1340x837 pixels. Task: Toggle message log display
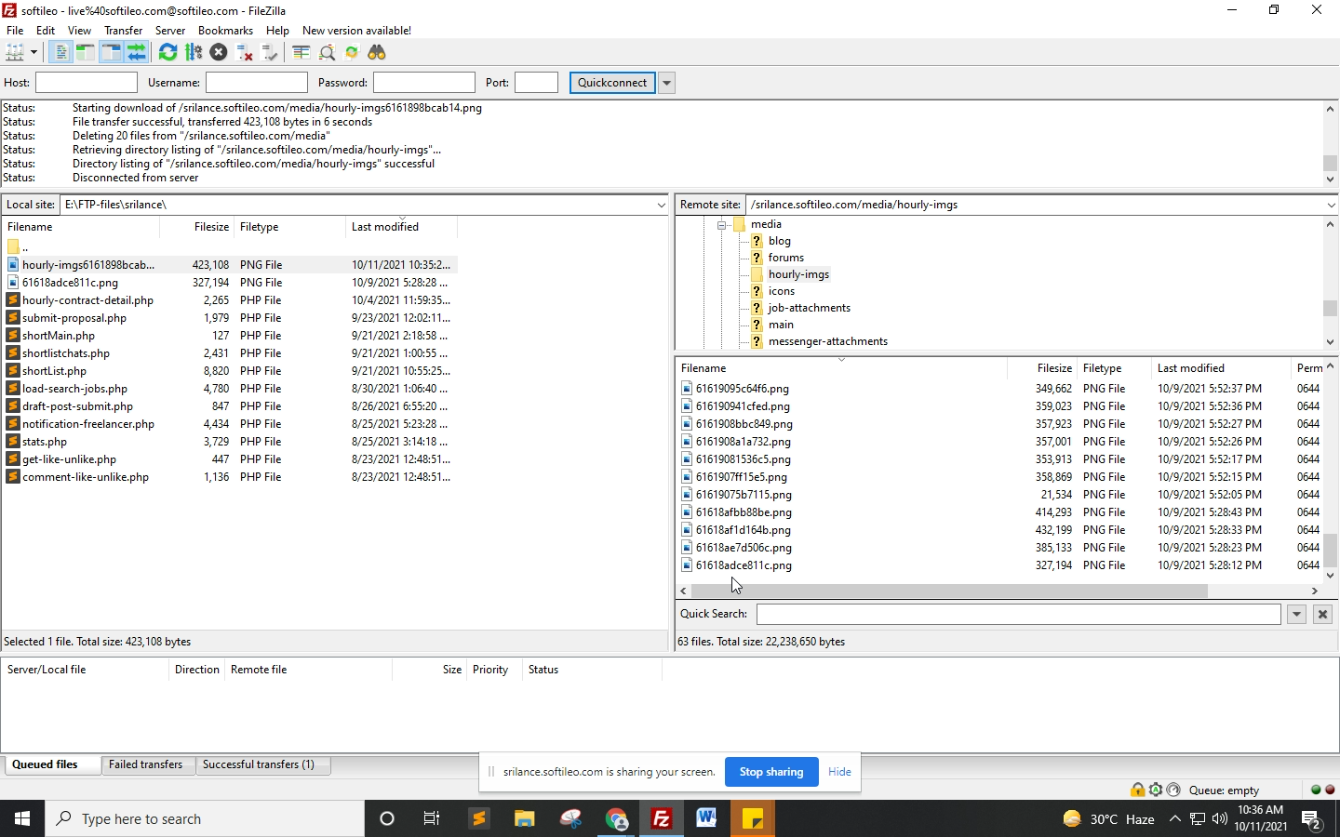(61, 53)
